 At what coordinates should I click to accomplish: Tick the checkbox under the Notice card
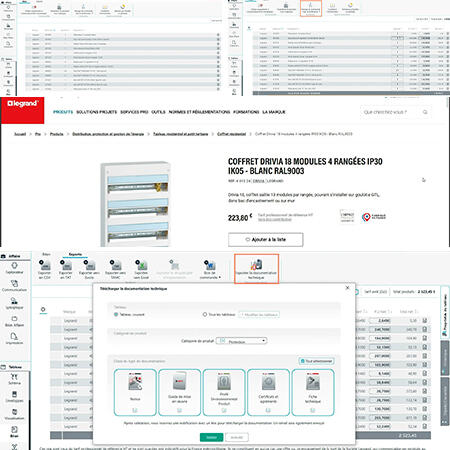(135, 410)
